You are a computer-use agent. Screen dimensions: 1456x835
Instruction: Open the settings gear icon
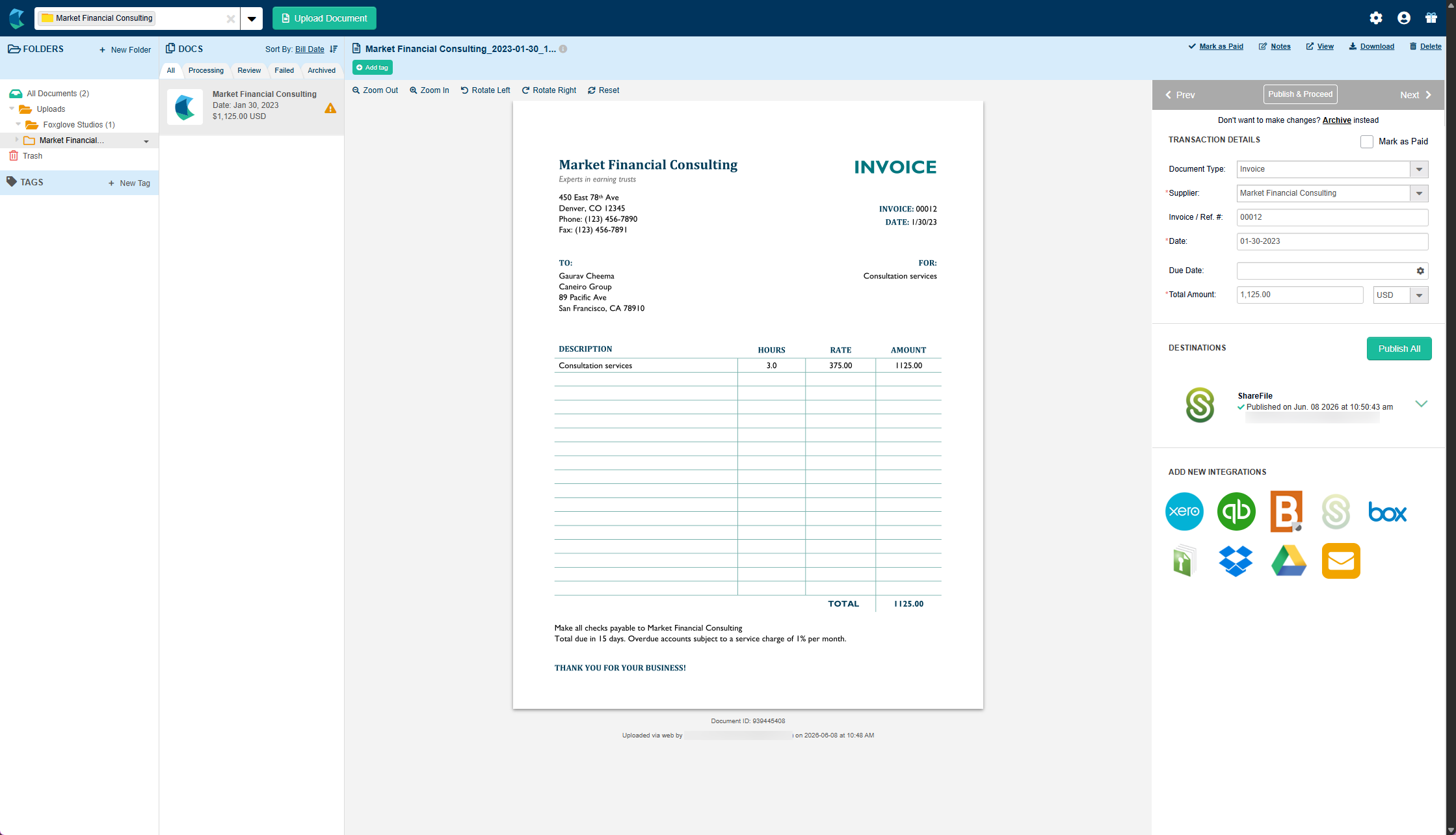pyautogui.click(x=1376, y=18)
